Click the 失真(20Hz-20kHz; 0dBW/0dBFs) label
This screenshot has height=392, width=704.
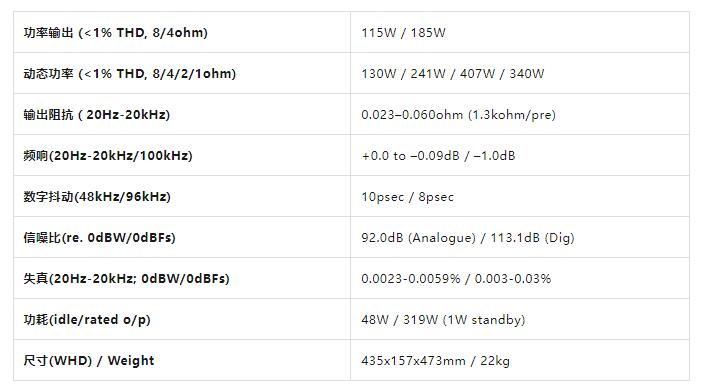(126, 278)
